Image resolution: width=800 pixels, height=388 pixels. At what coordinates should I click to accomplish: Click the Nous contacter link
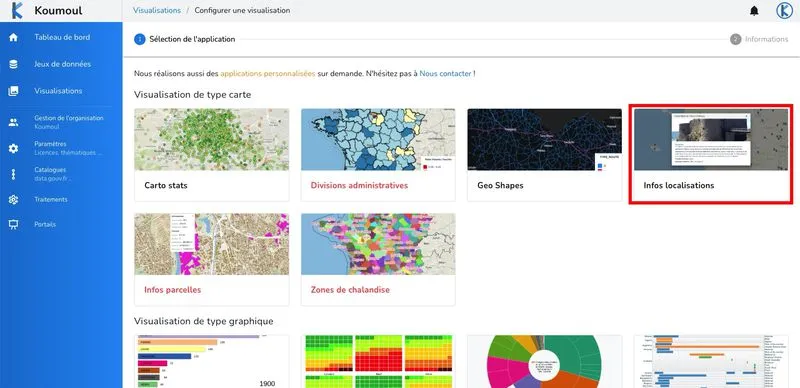click(x=445, y=74)
